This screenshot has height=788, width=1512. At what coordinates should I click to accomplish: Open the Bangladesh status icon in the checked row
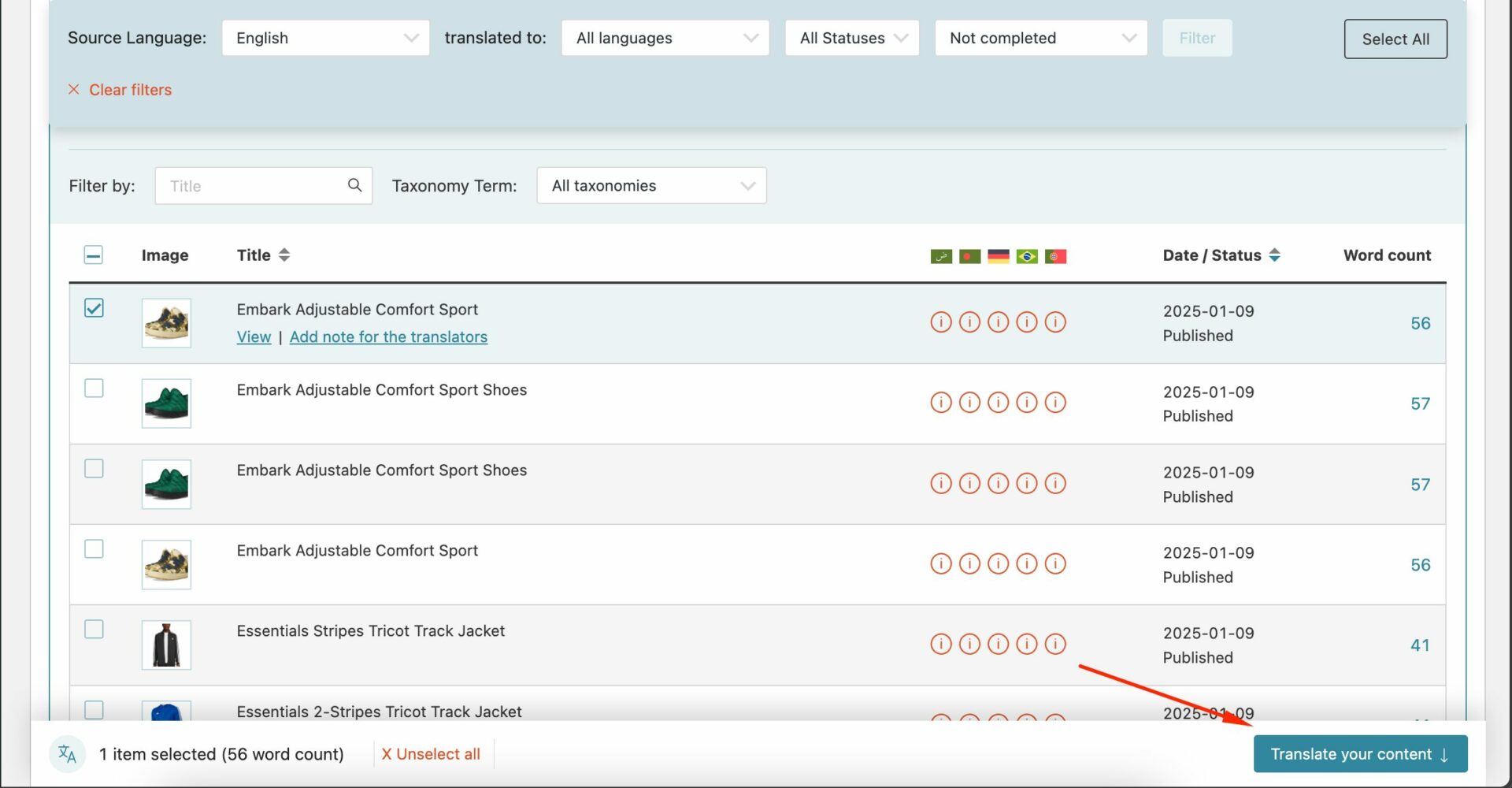tap(969, 322)
